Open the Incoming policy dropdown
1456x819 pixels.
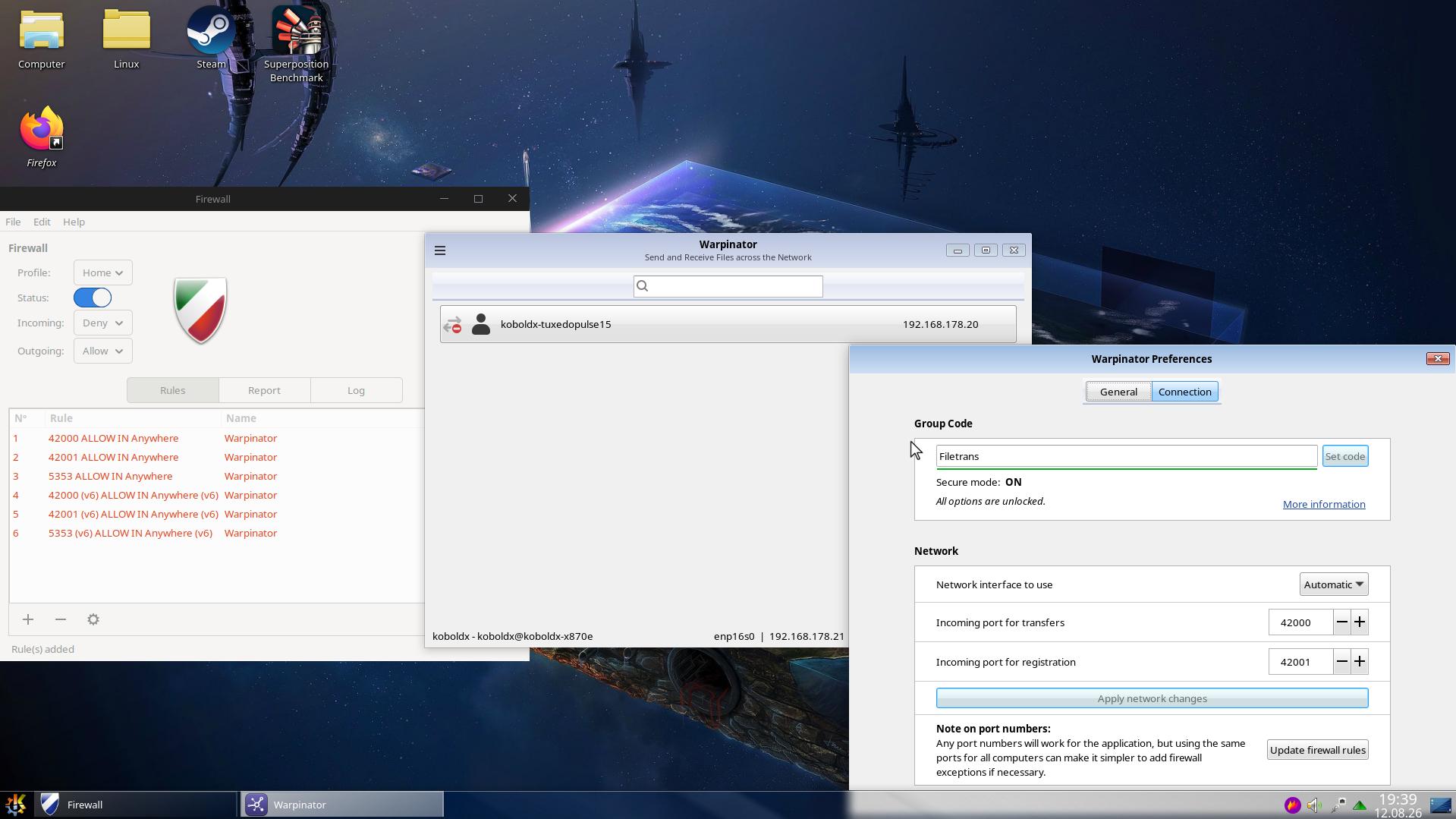click(x=102, y=323)
